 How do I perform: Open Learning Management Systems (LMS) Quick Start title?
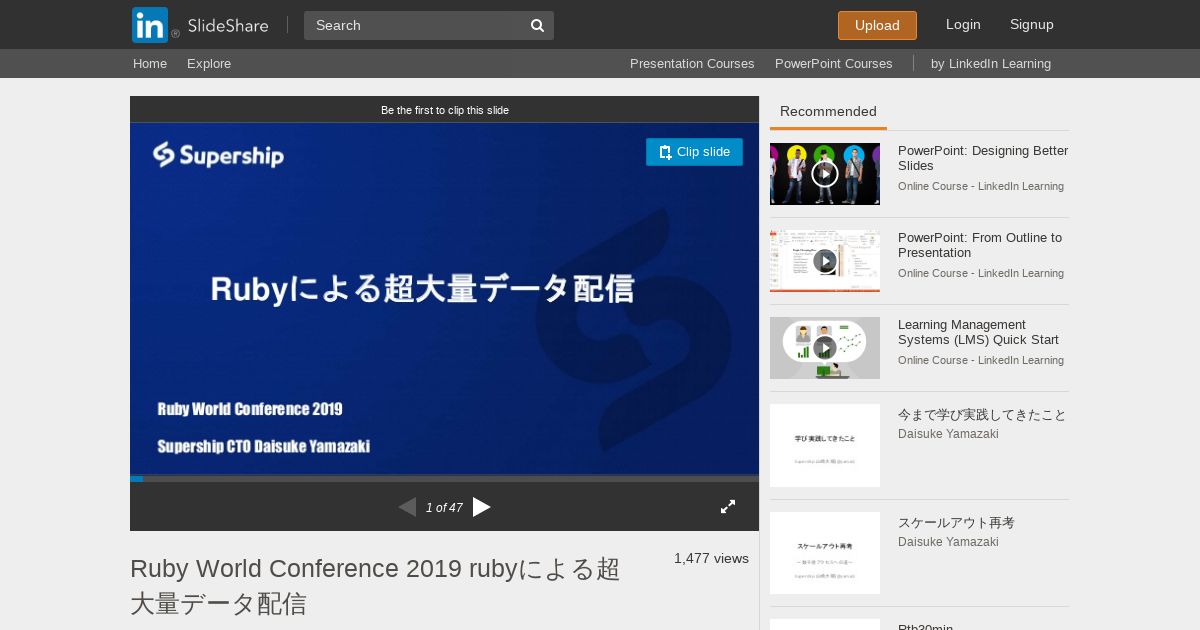tap(978, 332)
